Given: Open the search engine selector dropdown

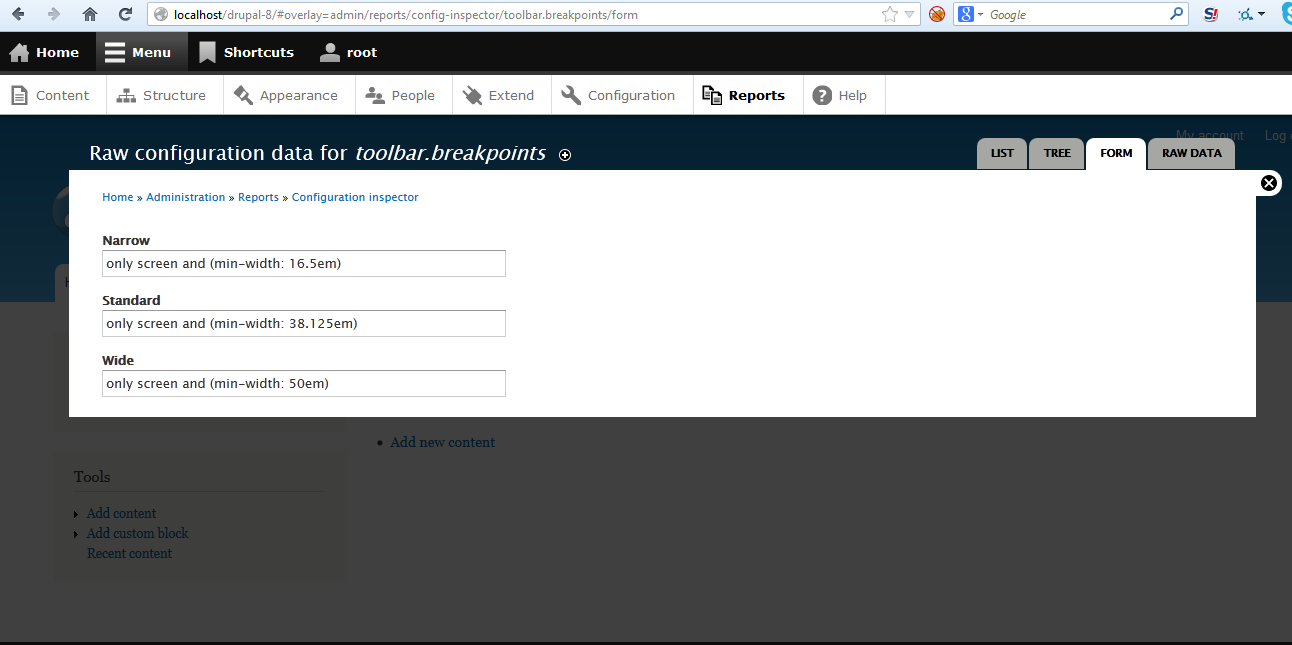Looking at the screenshot, I should 969,14.
